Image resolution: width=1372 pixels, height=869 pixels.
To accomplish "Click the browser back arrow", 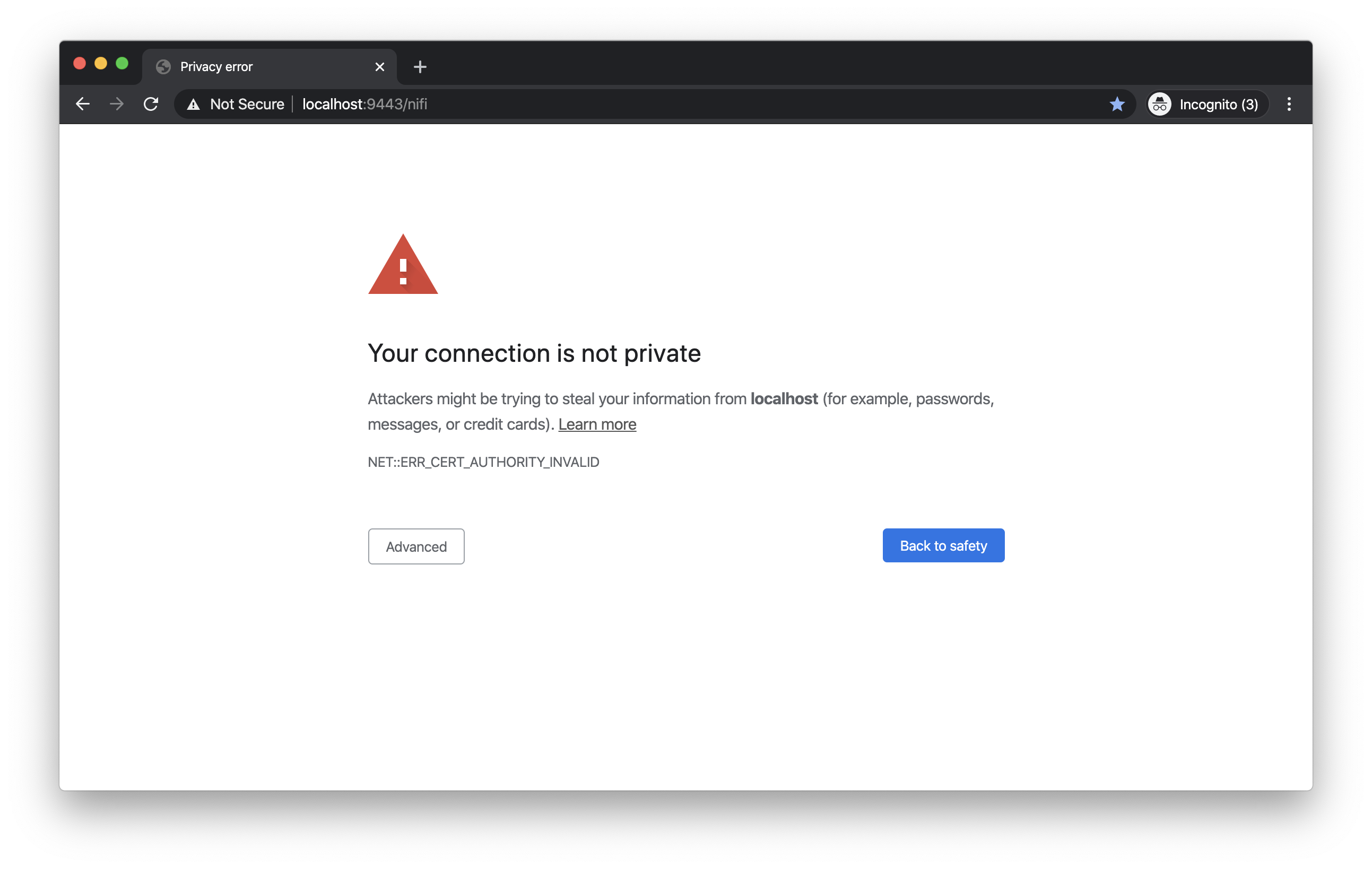I will click(83, 105).
